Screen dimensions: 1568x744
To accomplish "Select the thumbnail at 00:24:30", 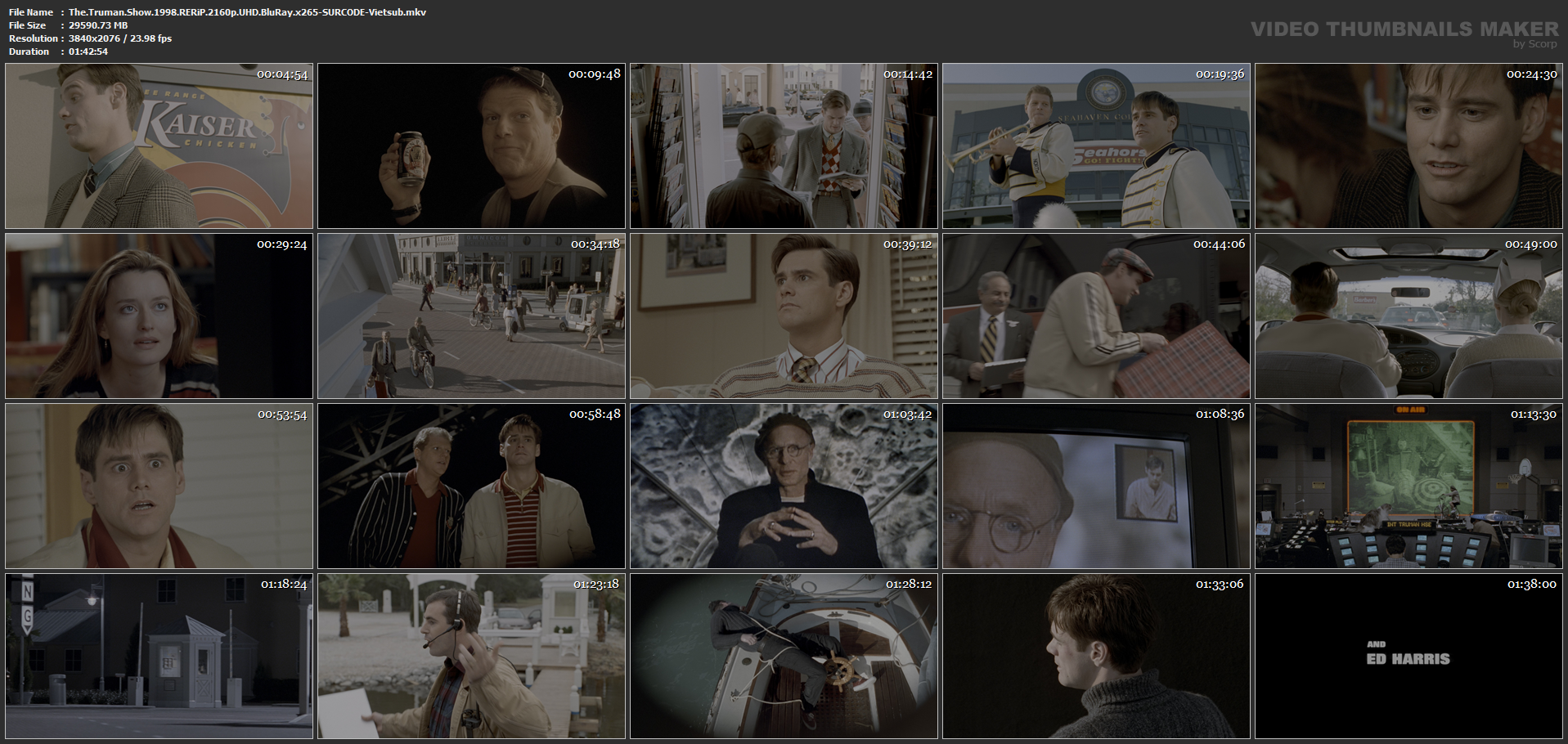I will click(x=1409, y=146).
